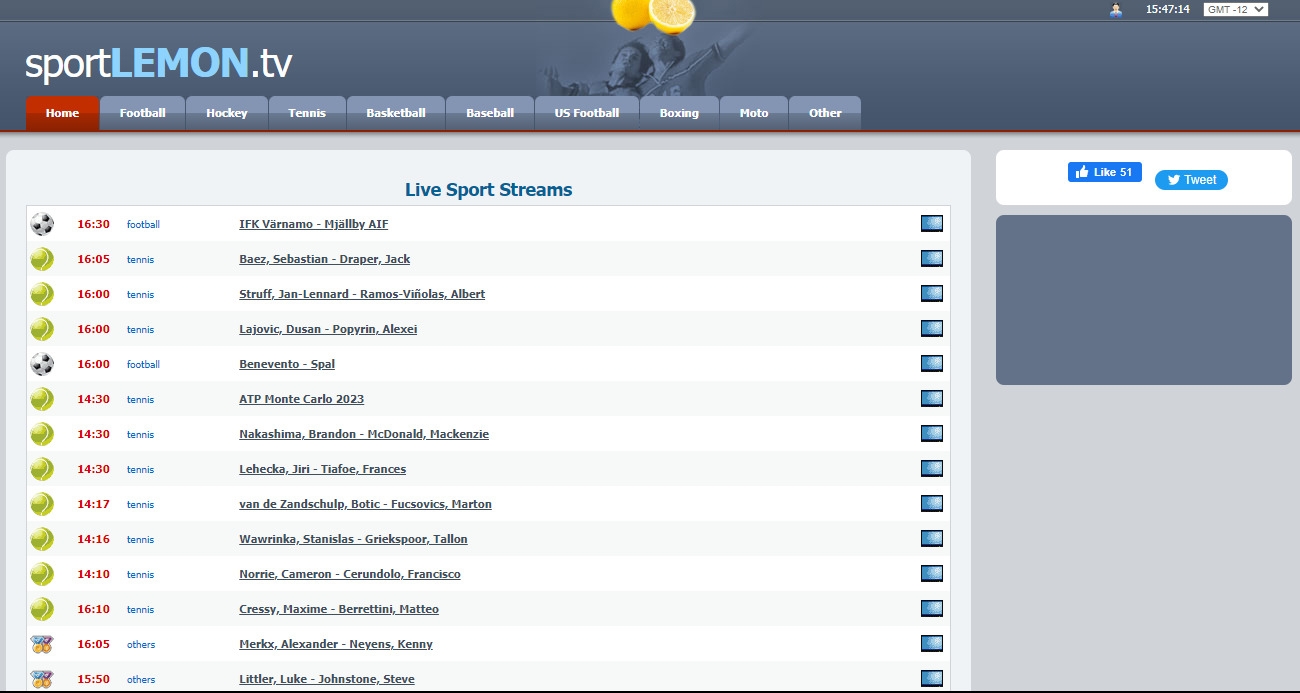This screenshot has height=693, width=1300.
Task: Open stream icon for ATP Monte Carlo 2023
Action: [931, 398]
